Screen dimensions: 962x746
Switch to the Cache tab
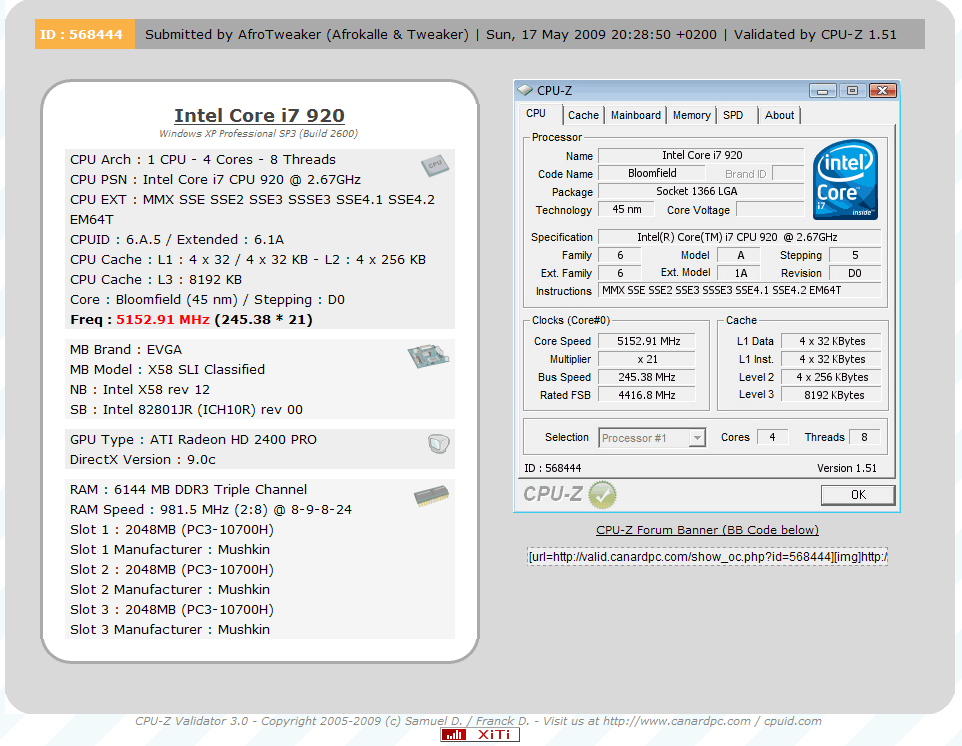click(583, 115)
